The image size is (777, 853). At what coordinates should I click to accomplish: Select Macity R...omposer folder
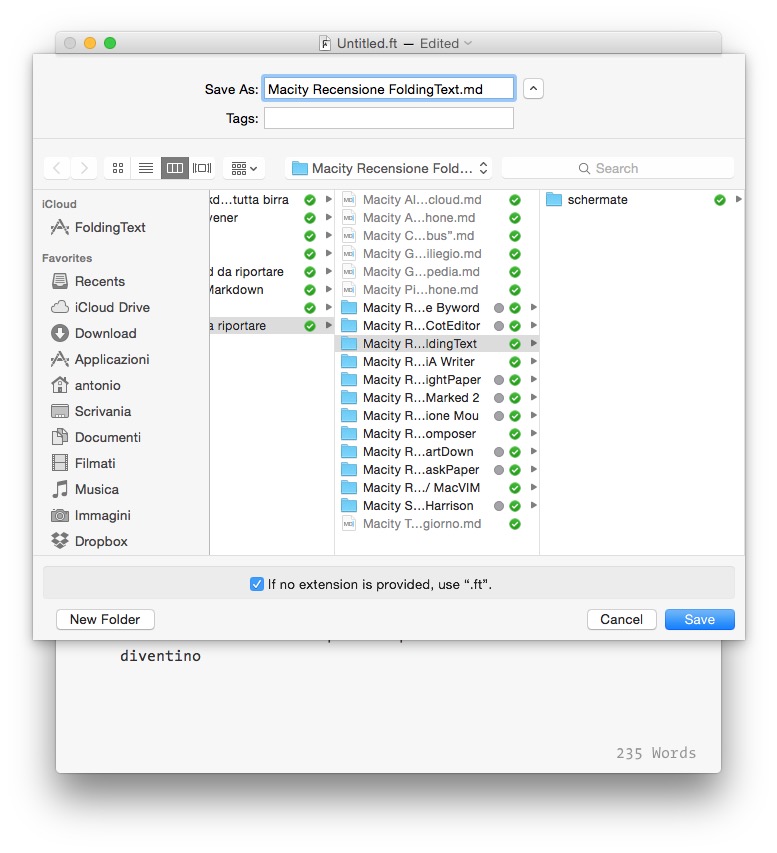[x=436, y=434]
